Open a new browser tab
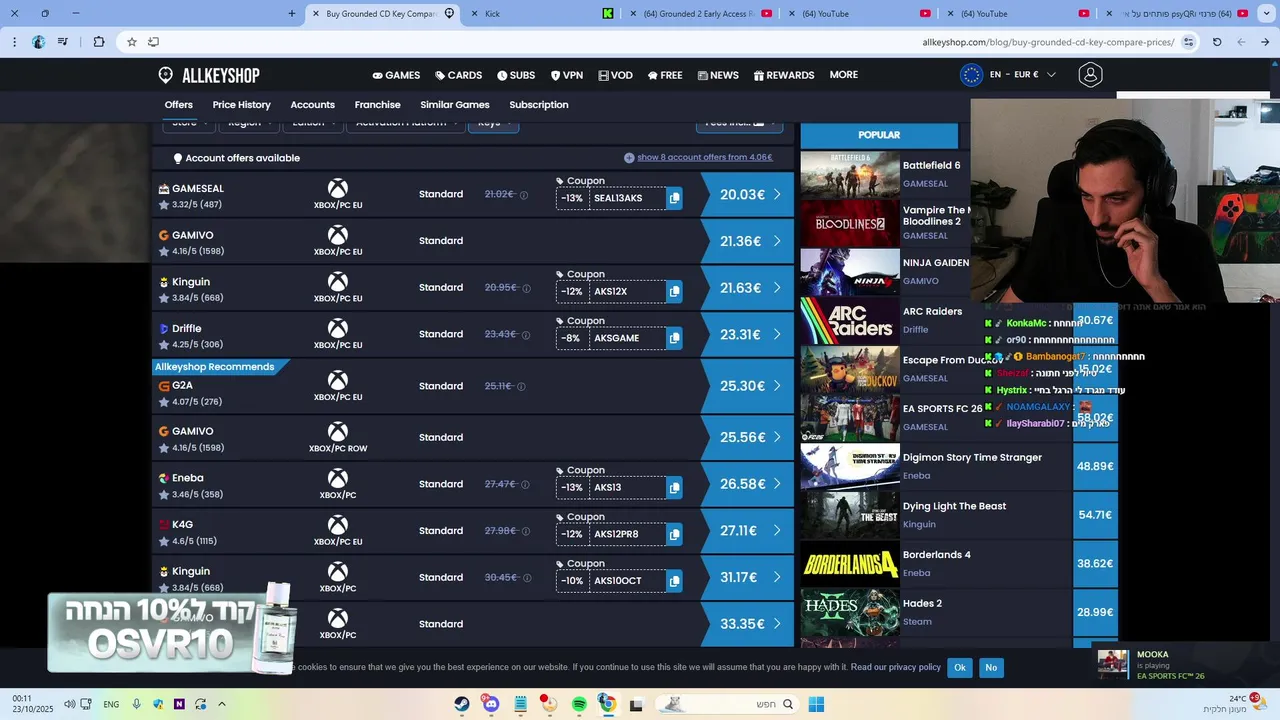 click(292, 13)
